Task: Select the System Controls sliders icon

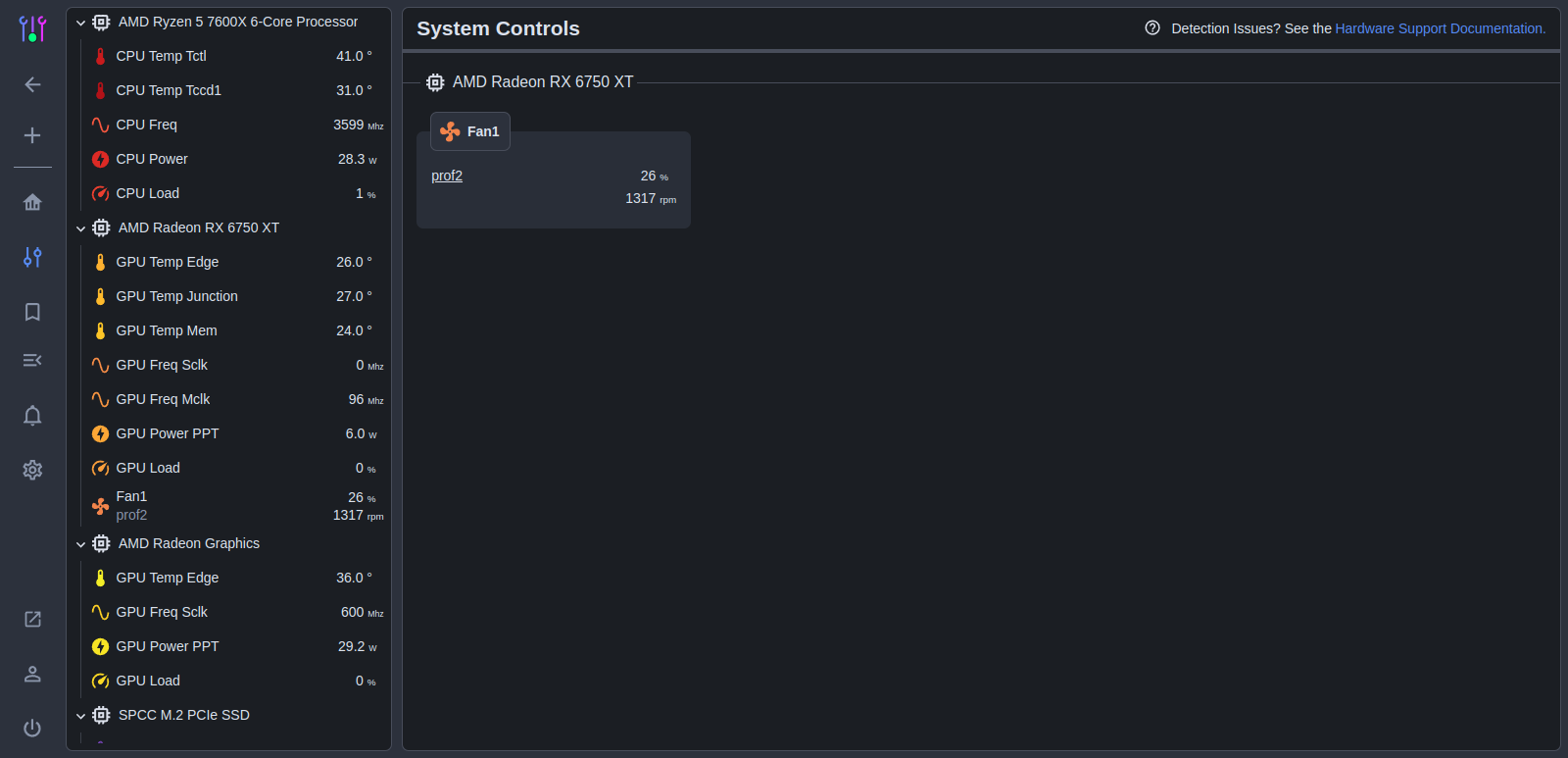Action: pyautogui.click(x=32, y=257)
